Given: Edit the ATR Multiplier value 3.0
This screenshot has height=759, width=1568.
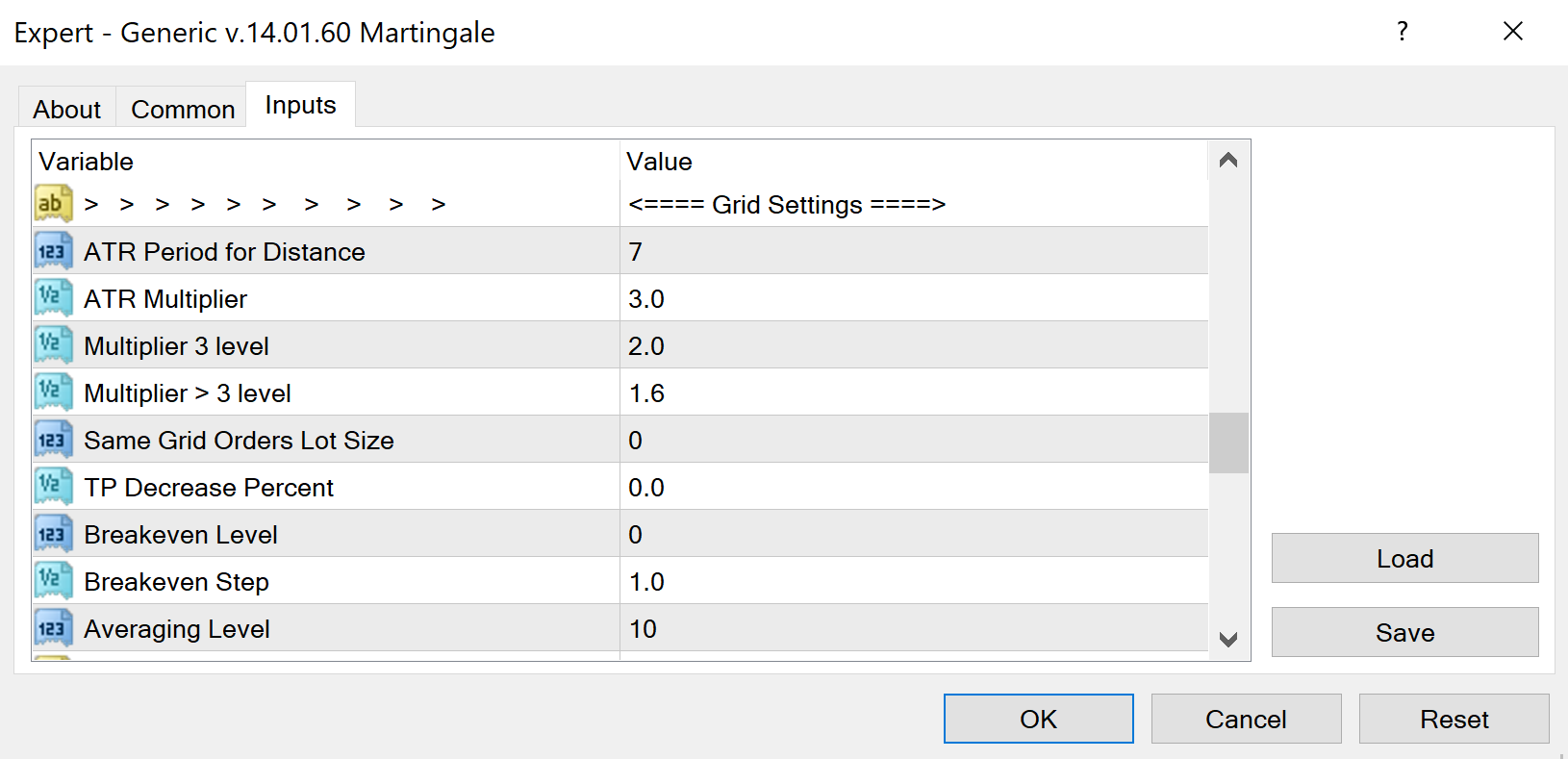Looking at the screenshot, I should (x=914, y=298).
